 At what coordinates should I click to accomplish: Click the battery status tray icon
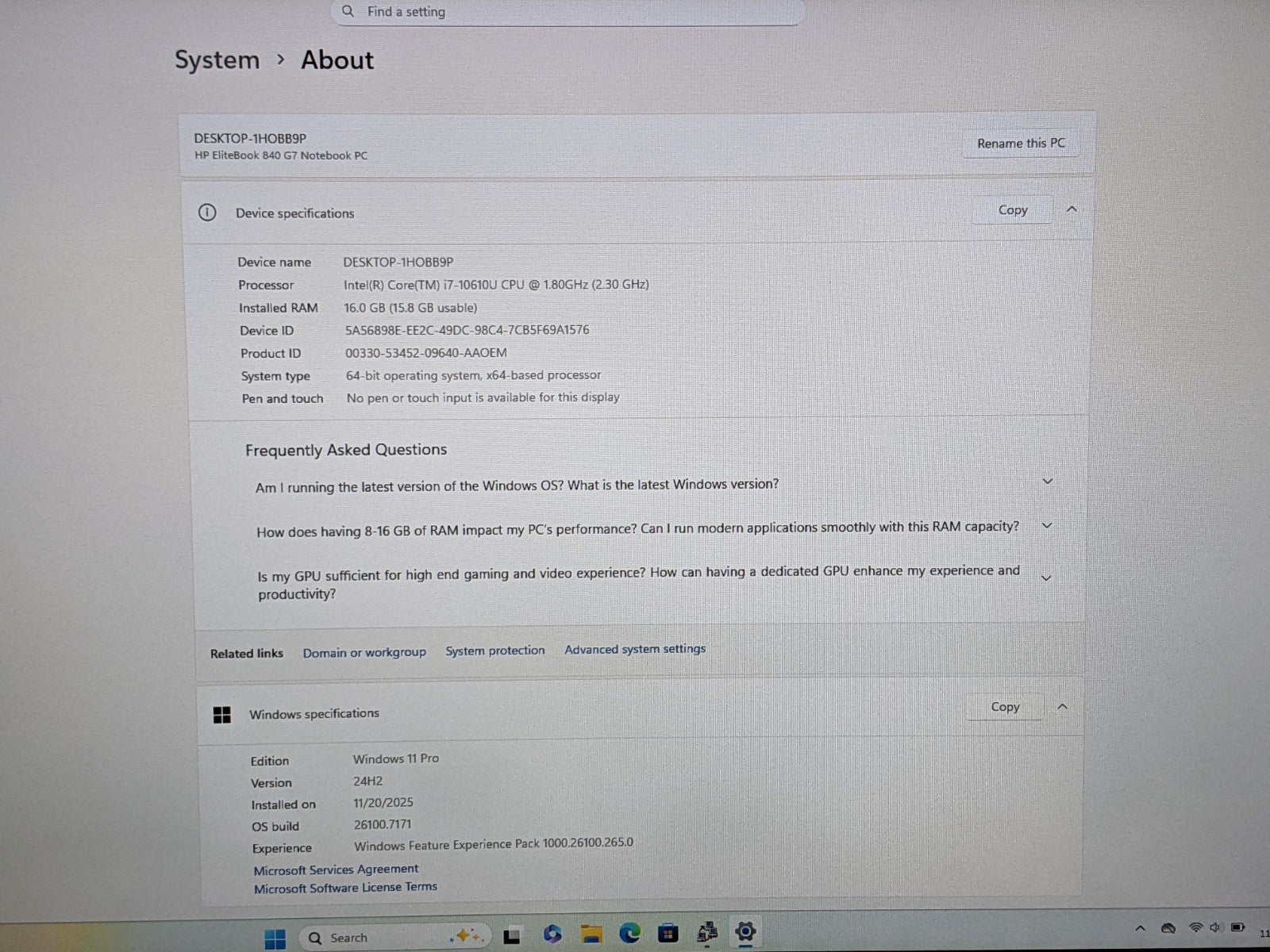[x=1237, y=927]
